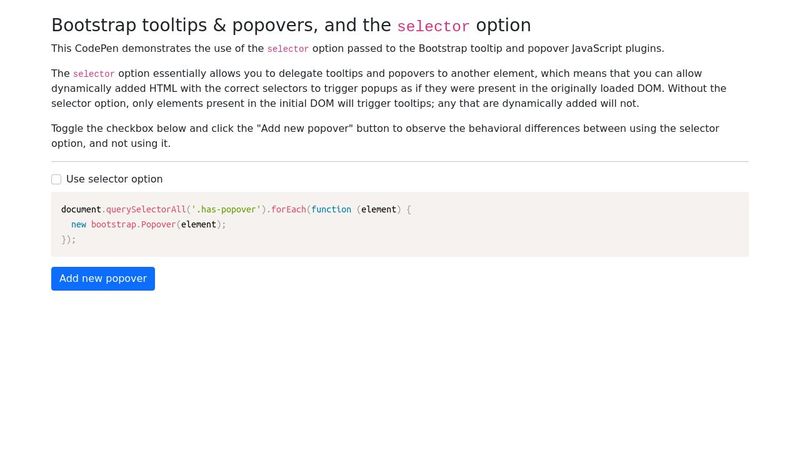Click the document token starting the code
This screenshot has height=450, width=800.
click(x=81, y=209)
